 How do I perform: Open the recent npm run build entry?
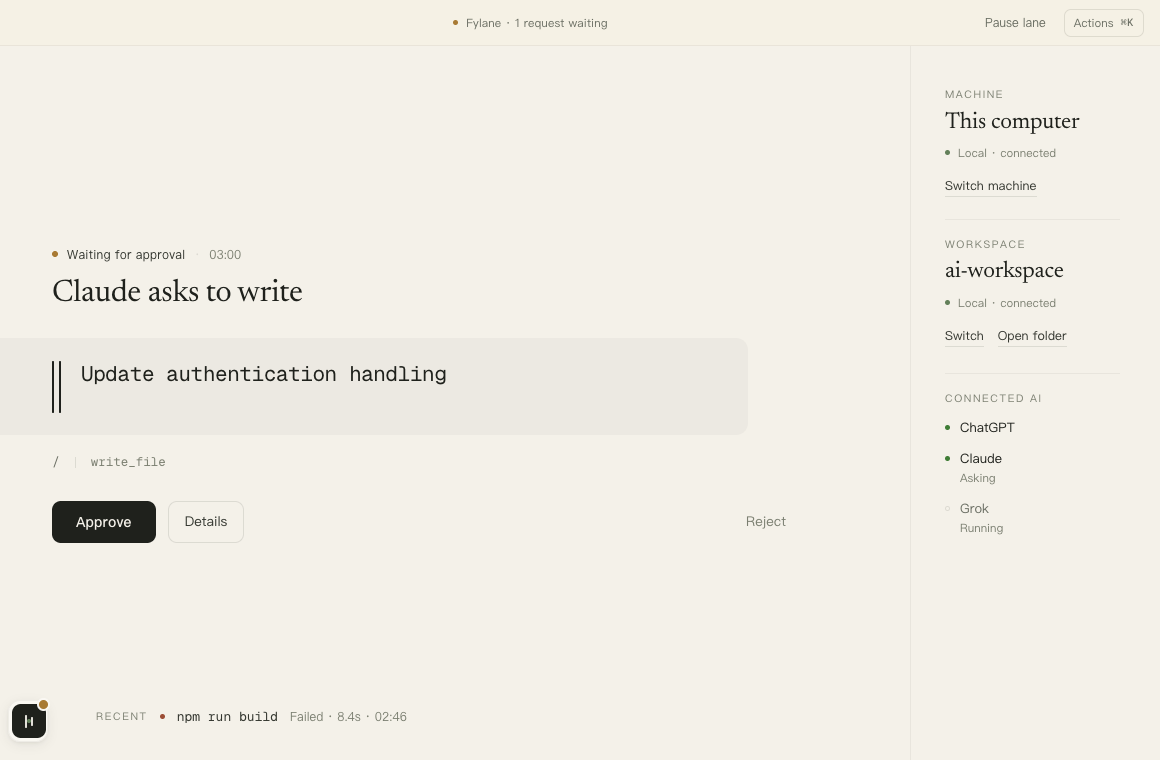(x=227, y=716)
